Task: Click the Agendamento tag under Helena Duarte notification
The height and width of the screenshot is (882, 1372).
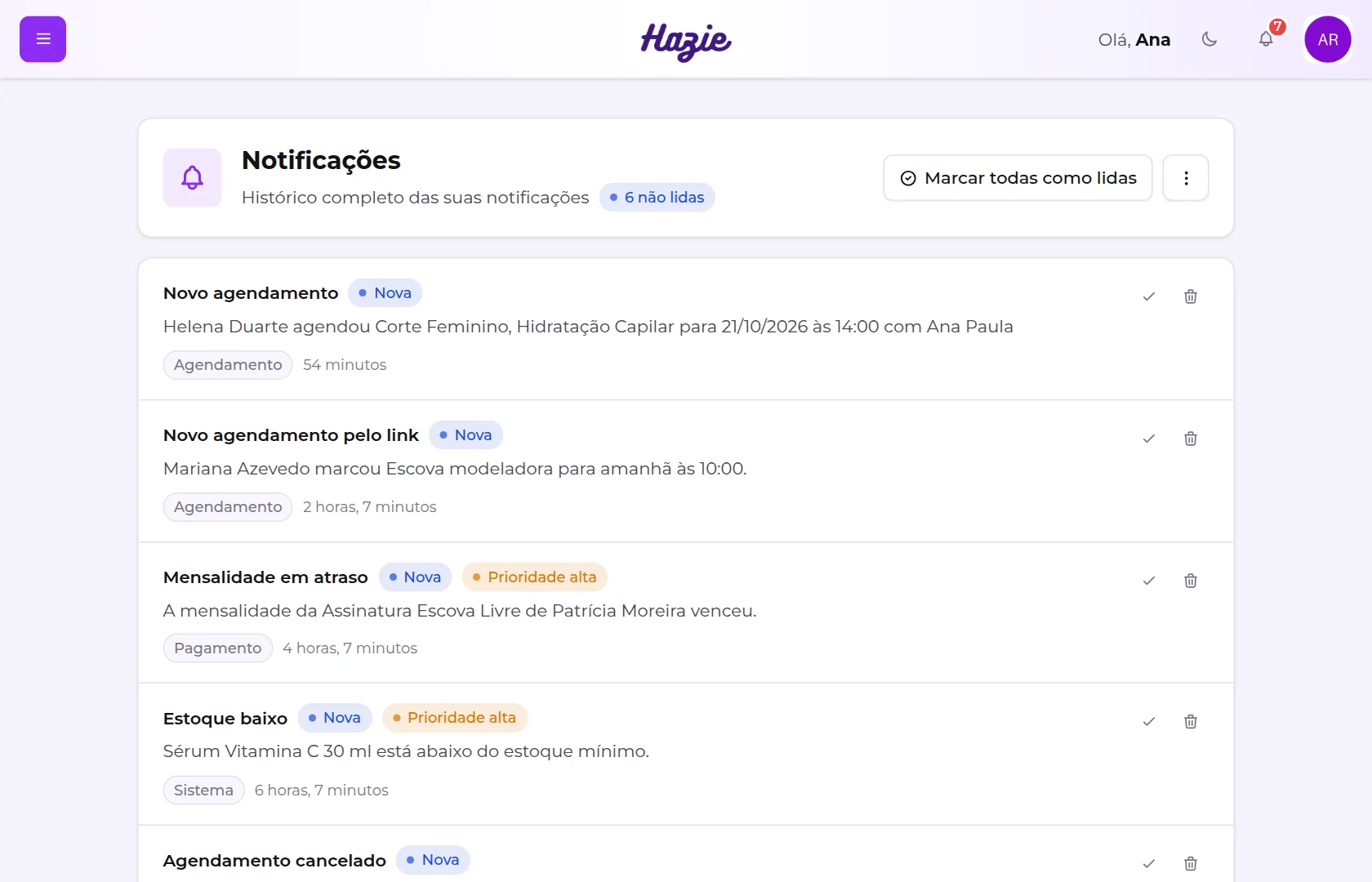Action: pos(228,365)
